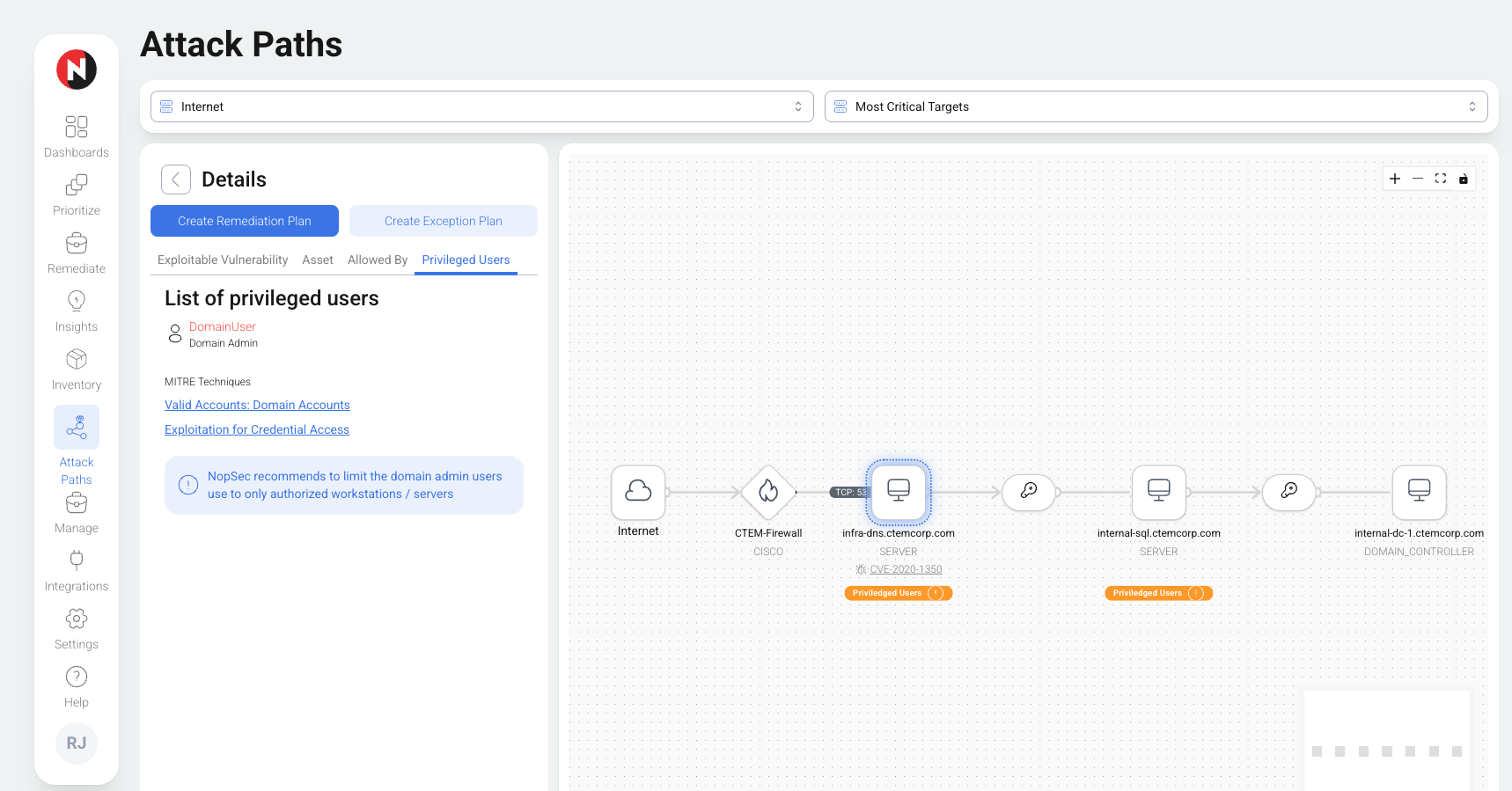Select the CTEM-Firewall node icon
Screen dimensions: 1512x791
point(768,492)
